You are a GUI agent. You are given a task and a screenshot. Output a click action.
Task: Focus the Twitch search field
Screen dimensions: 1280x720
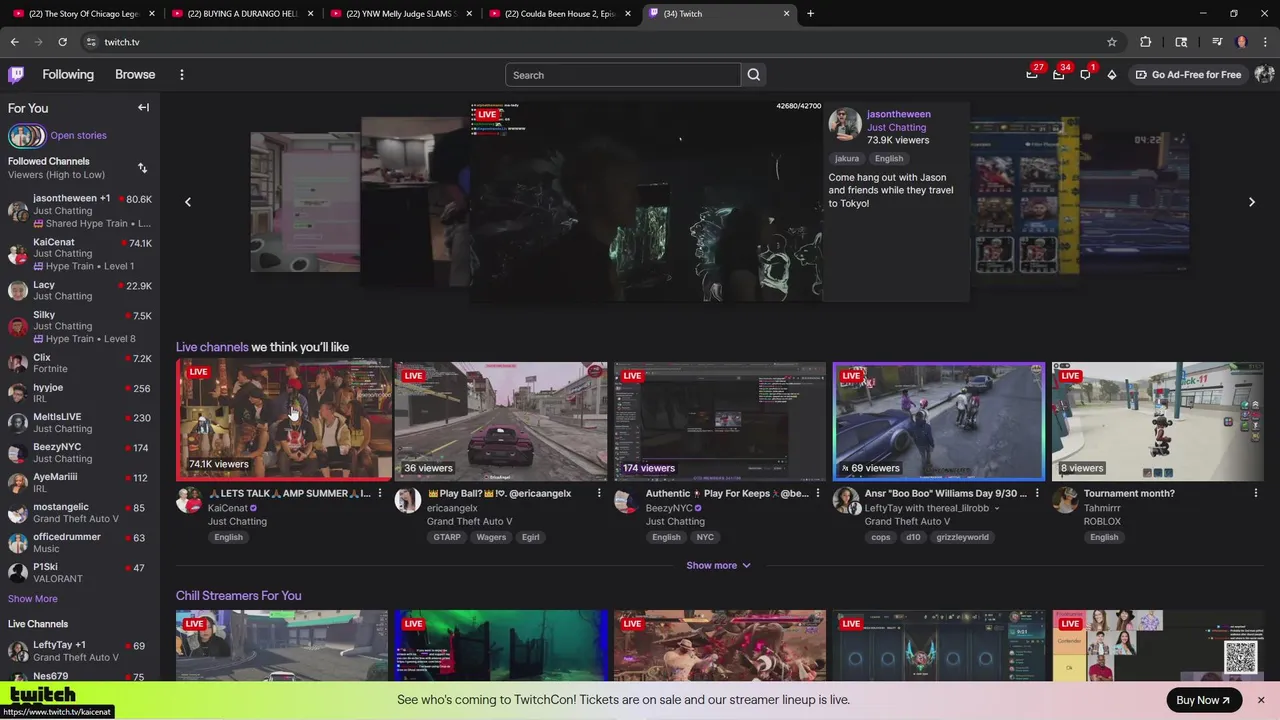click(x=623, y=75)
